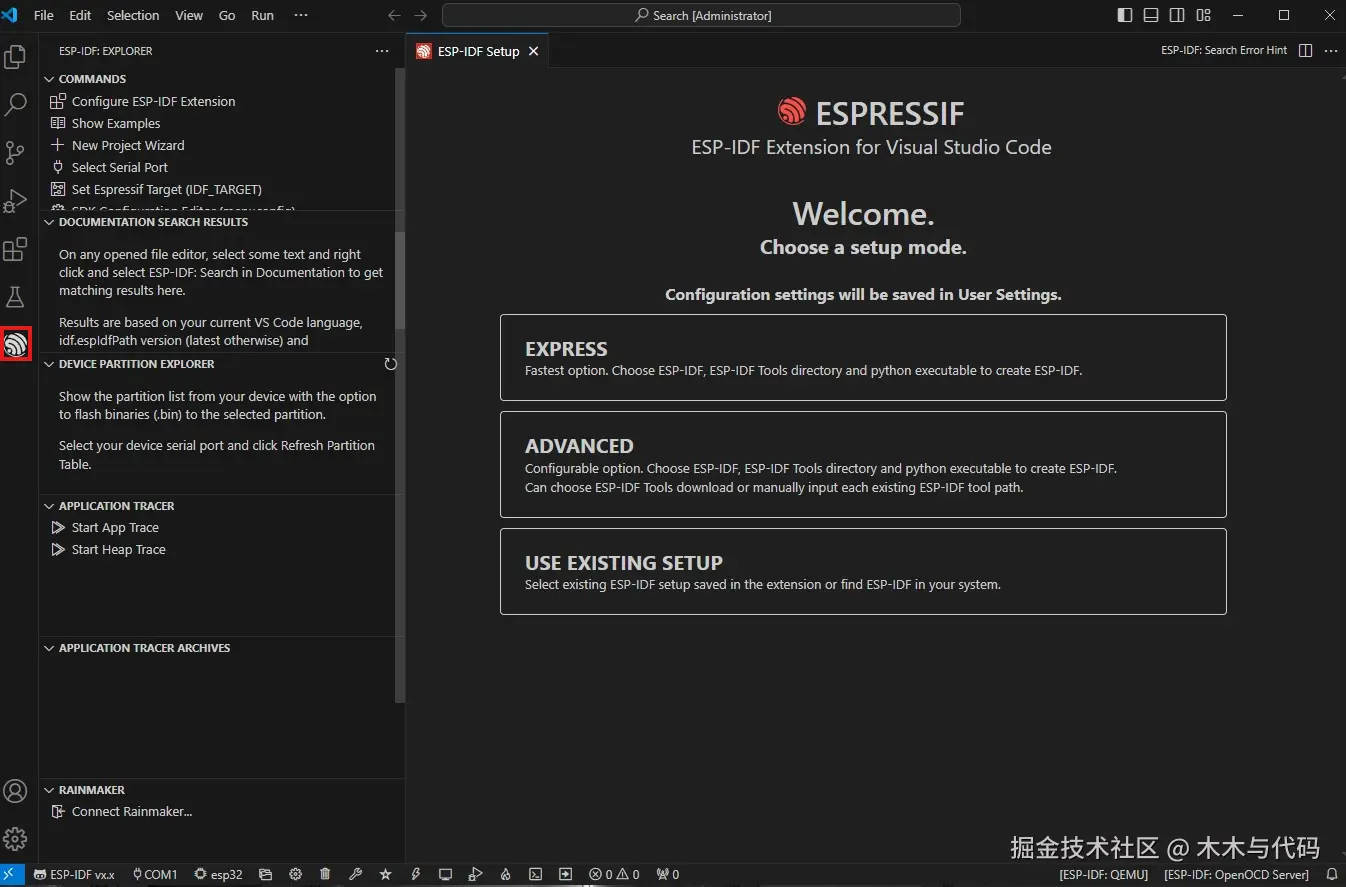This screenshot has width=1346, height=887.
Task: Click Select Serial Port command
Action: [x=120, y=167]
